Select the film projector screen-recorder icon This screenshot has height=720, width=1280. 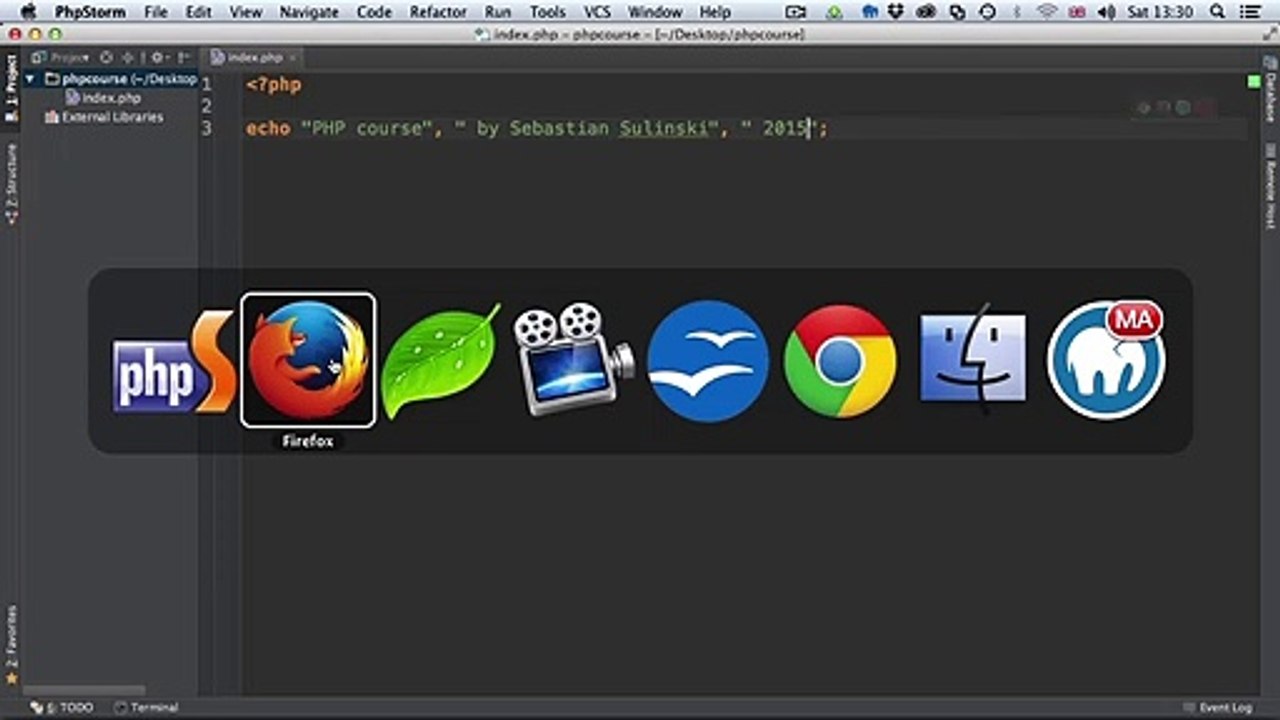pyautogui.click(x=573, y=360)
